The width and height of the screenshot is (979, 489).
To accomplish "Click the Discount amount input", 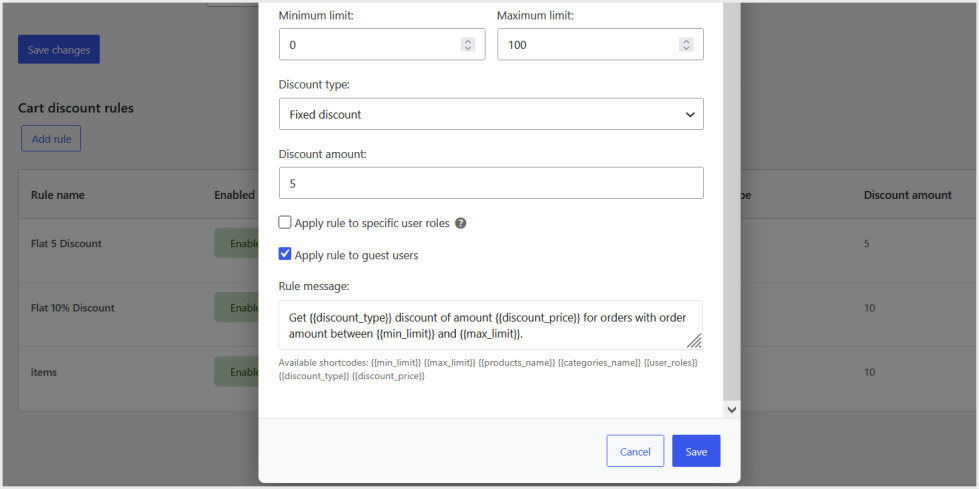I will click(x=491, y=183).
